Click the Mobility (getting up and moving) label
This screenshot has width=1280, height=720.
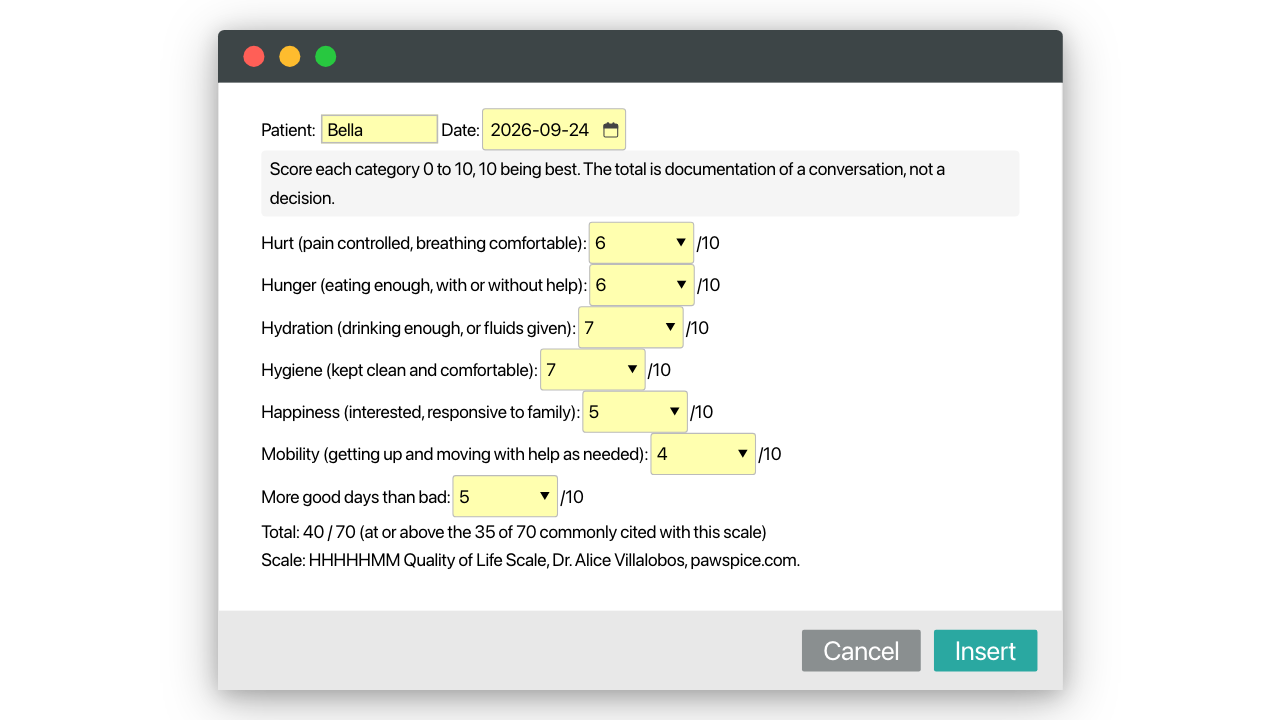(x=455, y=454)
